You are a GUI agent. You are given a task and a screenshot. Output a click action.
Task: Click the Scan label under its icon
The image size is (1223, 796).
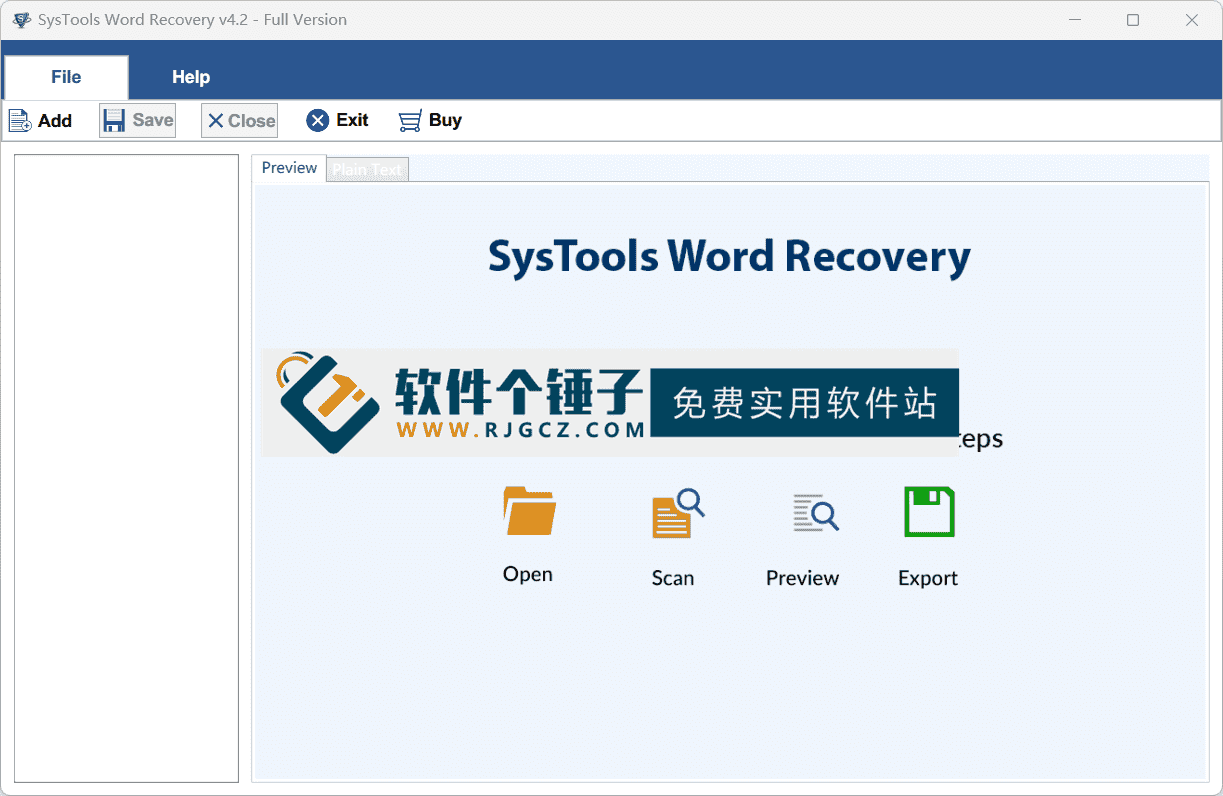click(672, 578)
